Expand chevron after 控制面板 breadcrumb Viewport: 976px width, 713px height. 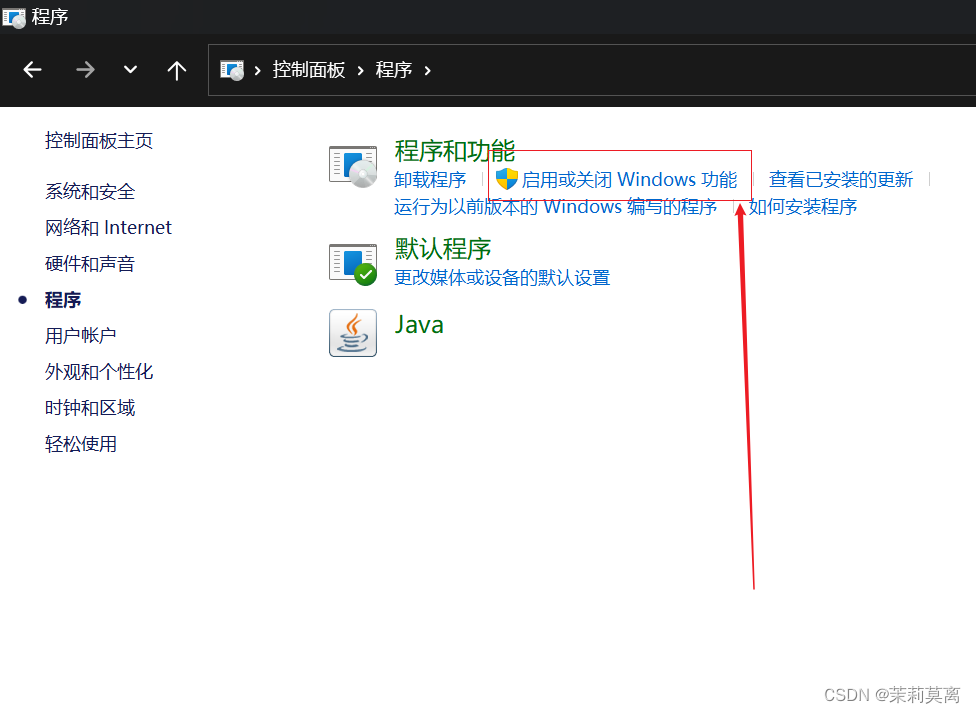point(360,70)
